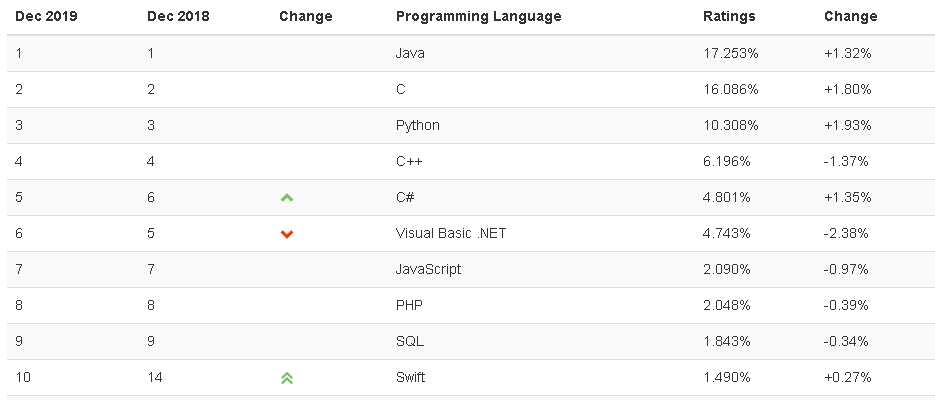Select the Python row name
This screenshot has width=935, height=400.
(x=417, y=125)
